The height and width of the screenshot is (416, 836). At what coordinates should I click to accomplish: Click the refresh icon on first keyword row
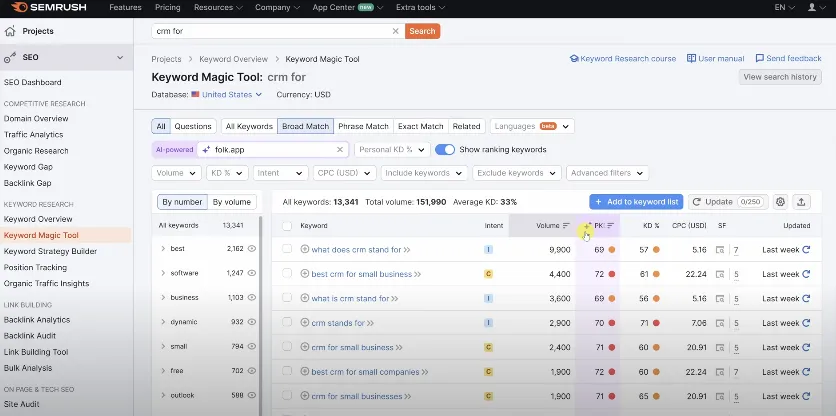[x=806, y=250]
